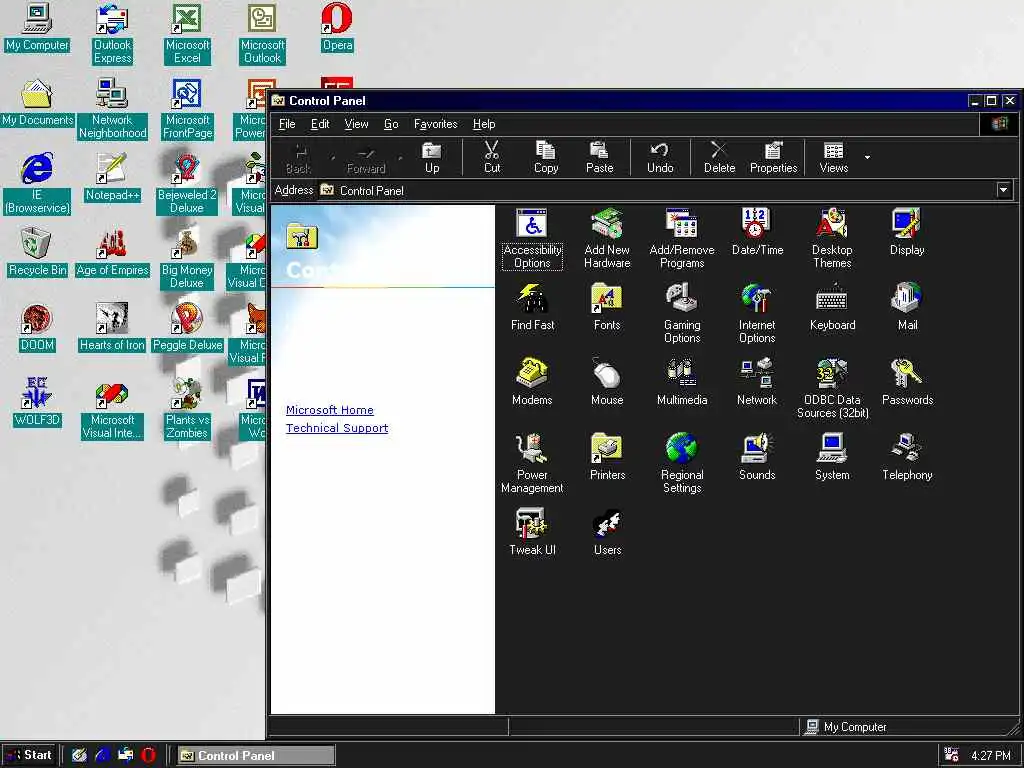Click the Delete toolbar button
This screenshot has height=768, width=1024.
click(x=719, y=157)
